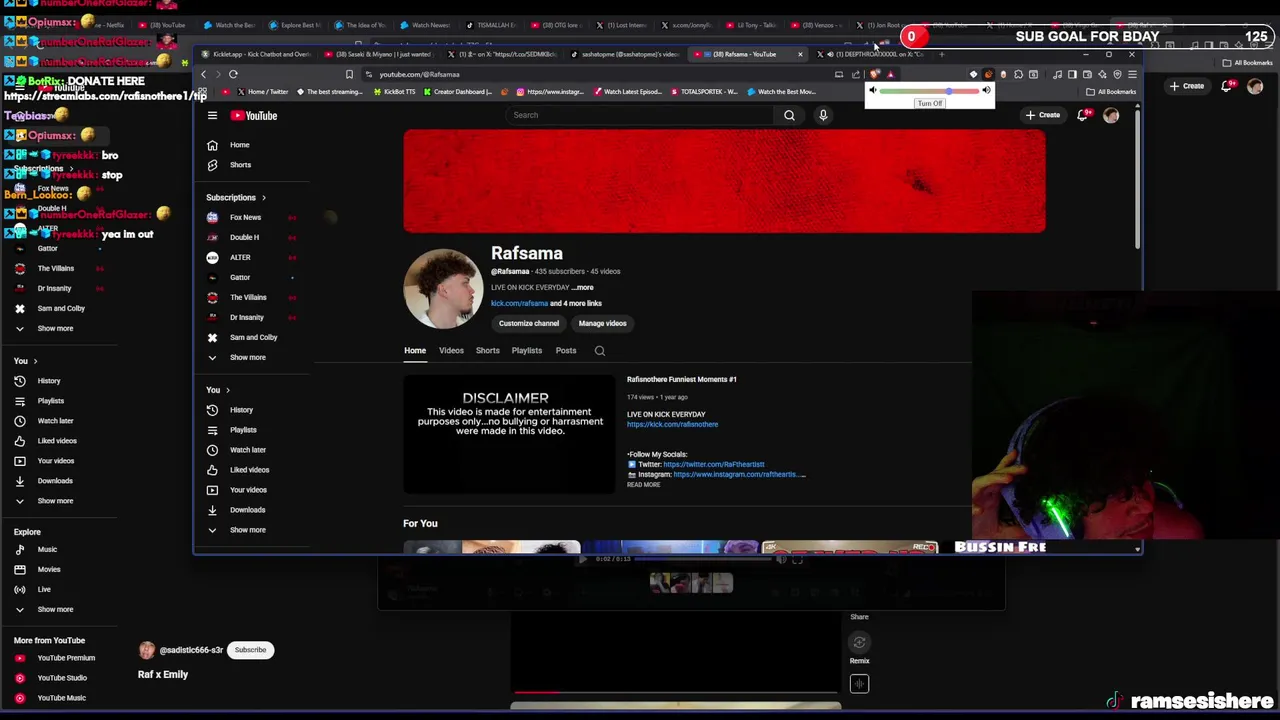
Task: Click Manage videos button
Action: (x=602, y=323)
